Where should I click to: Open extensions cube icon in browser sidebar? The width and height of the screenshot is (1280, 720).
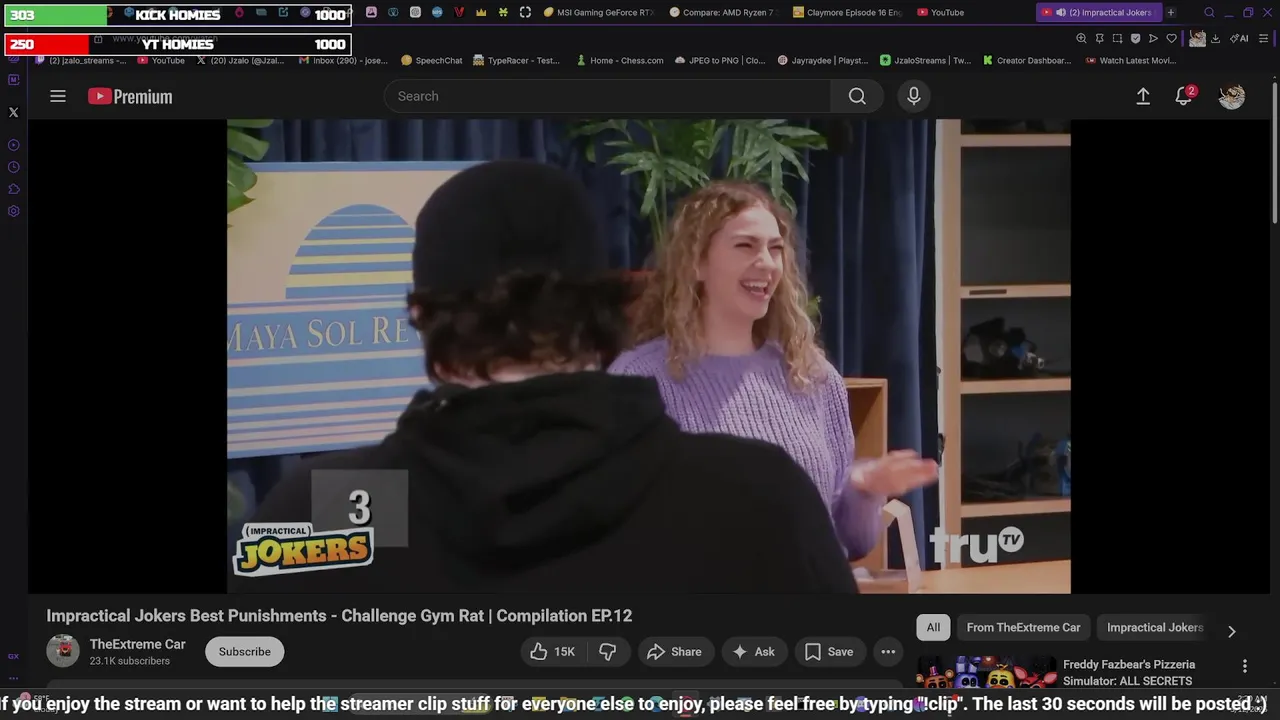(14, 189)
